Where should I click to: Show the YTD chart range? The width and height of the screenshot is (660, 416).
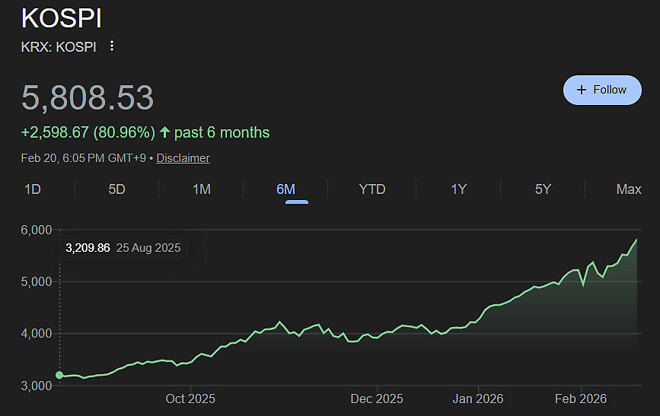[x=372, y=189]
